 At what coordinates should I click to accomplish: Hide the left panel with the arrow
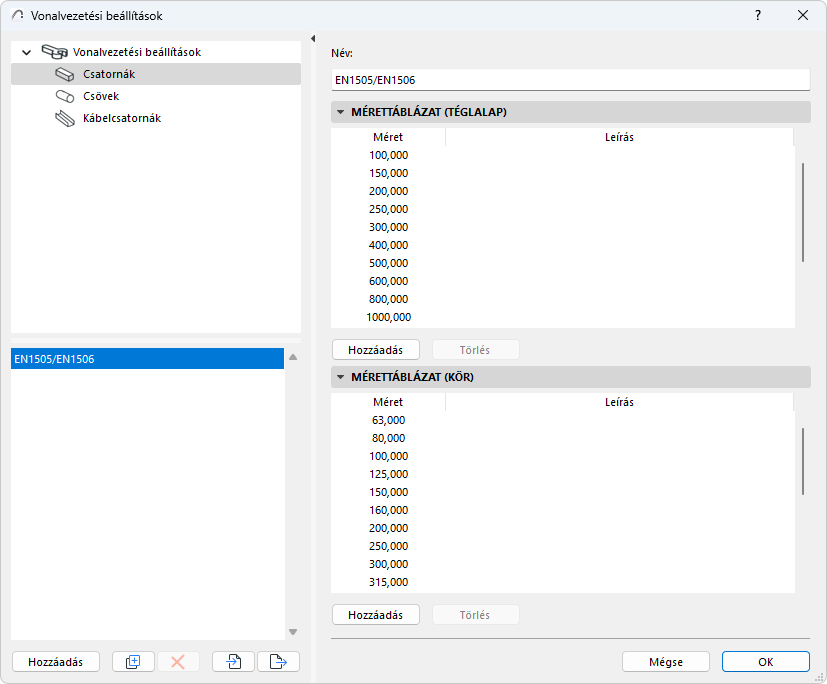[314, 39]
